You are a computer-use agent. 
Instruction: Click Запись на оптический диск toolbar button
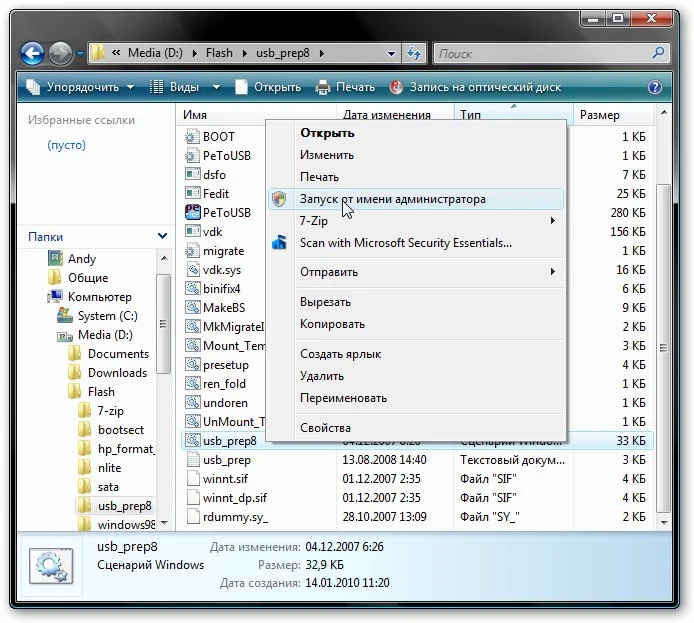point(476,87)
